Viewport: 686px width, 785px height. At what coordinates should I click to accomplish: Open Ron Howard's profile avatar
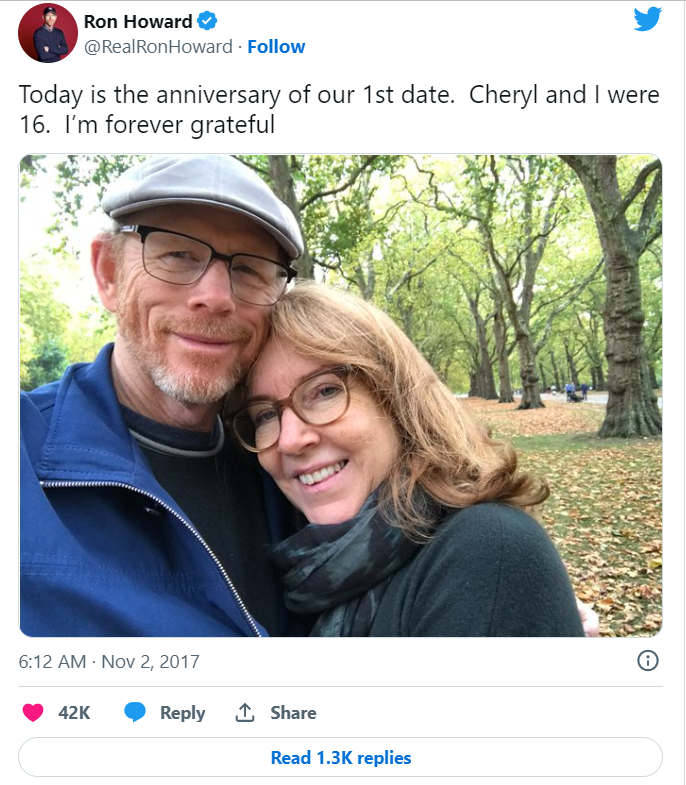coord(47,33)
